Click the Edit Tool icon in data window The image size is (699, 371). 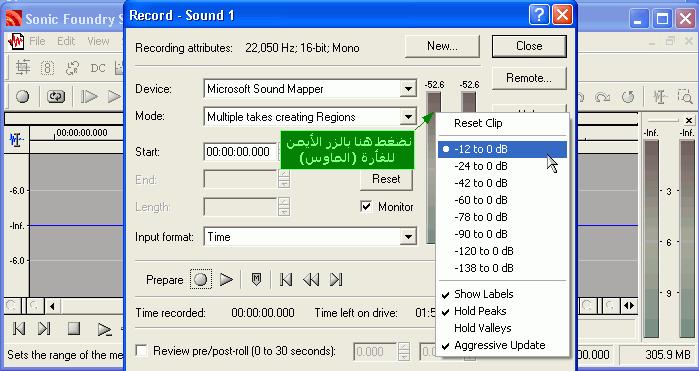click(16, 140)
